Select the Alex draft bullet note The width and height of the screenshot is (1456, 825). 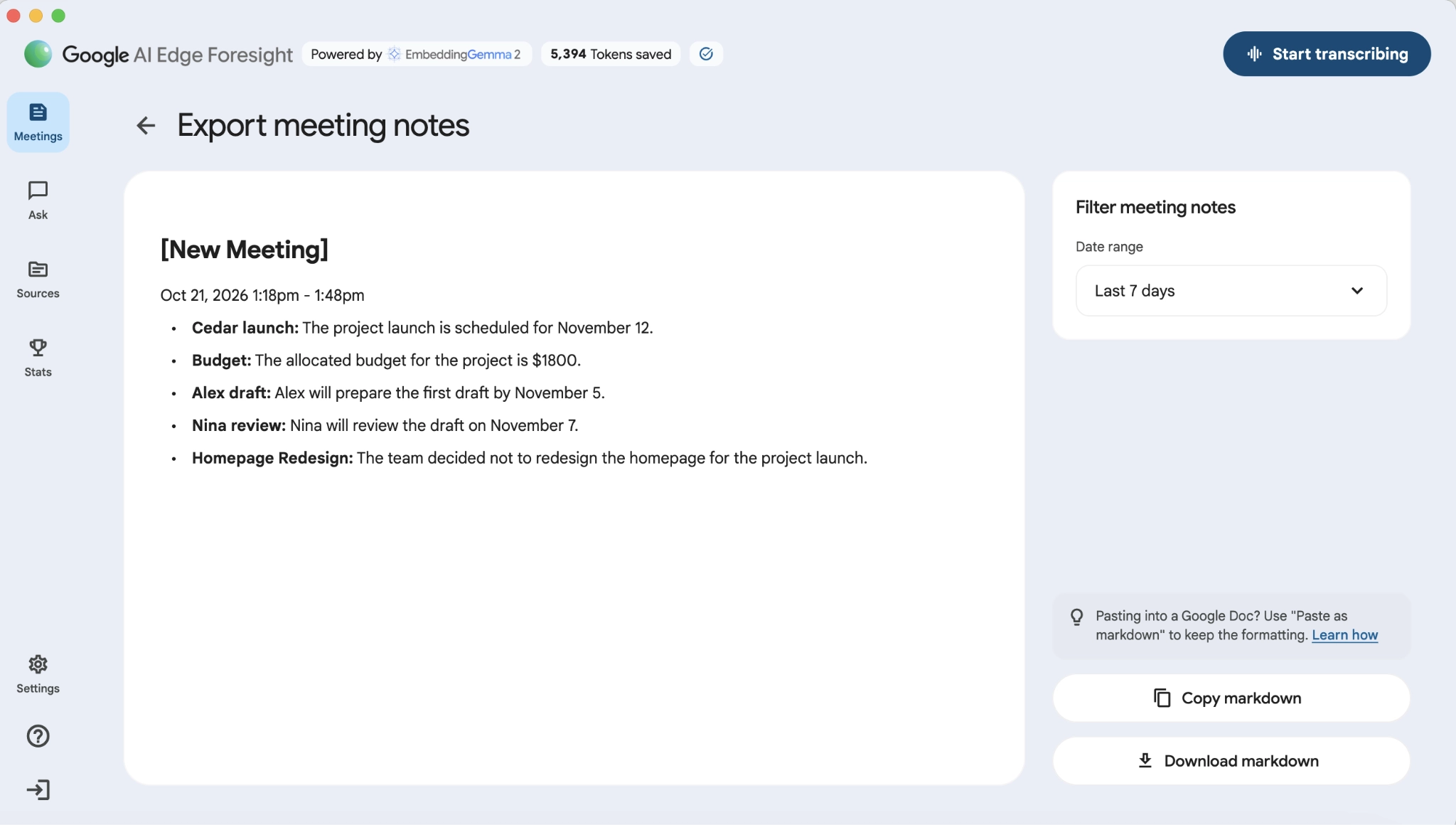[x=398, y=393]
